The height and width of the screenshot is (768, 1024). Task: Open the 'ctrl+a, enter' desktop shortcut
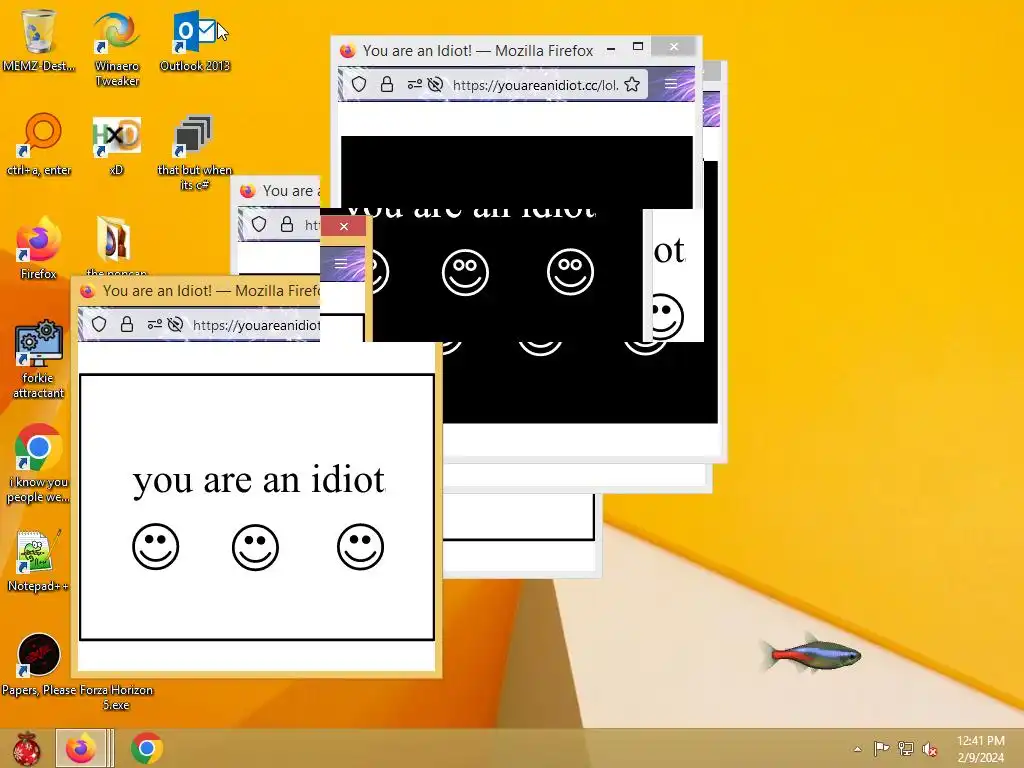[x=39, y=144]
